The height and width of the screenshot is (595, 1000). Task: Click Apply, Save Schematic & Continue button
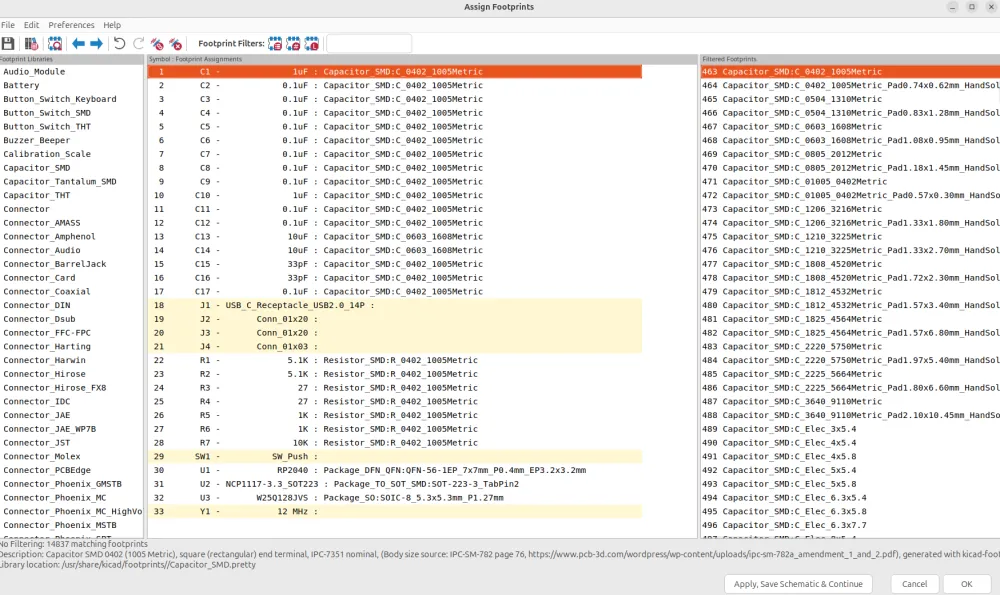click(797, 584)
